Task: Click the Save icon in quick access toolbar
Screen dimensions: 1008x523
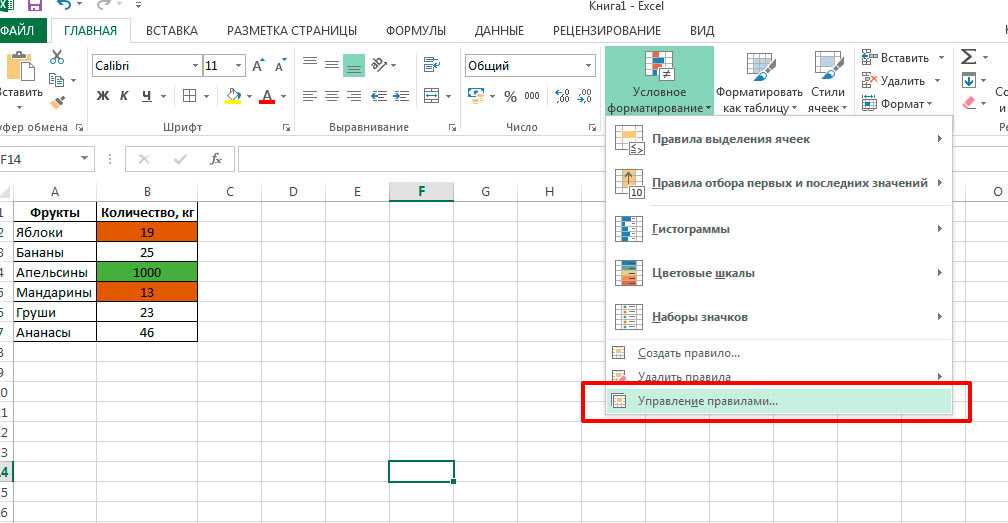Action: (x=34, y=6)
